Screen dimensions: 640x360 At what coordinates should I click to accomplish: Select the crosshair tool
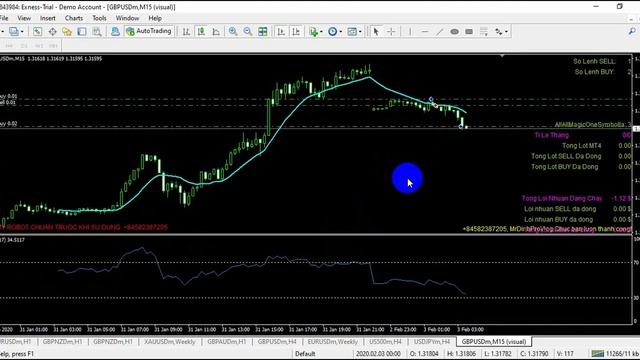tap(391, 31)
